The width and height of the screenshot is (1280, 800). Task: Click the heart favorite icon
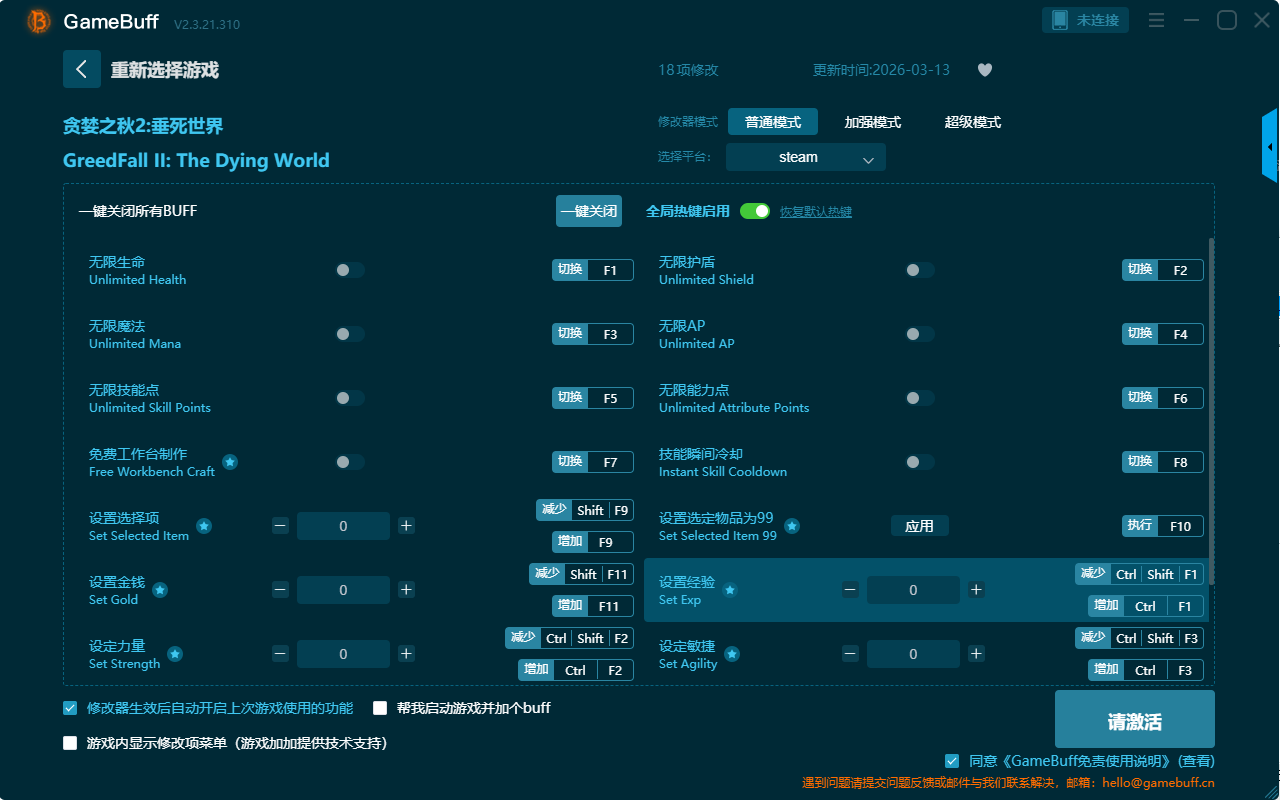(x=985, y=70)
